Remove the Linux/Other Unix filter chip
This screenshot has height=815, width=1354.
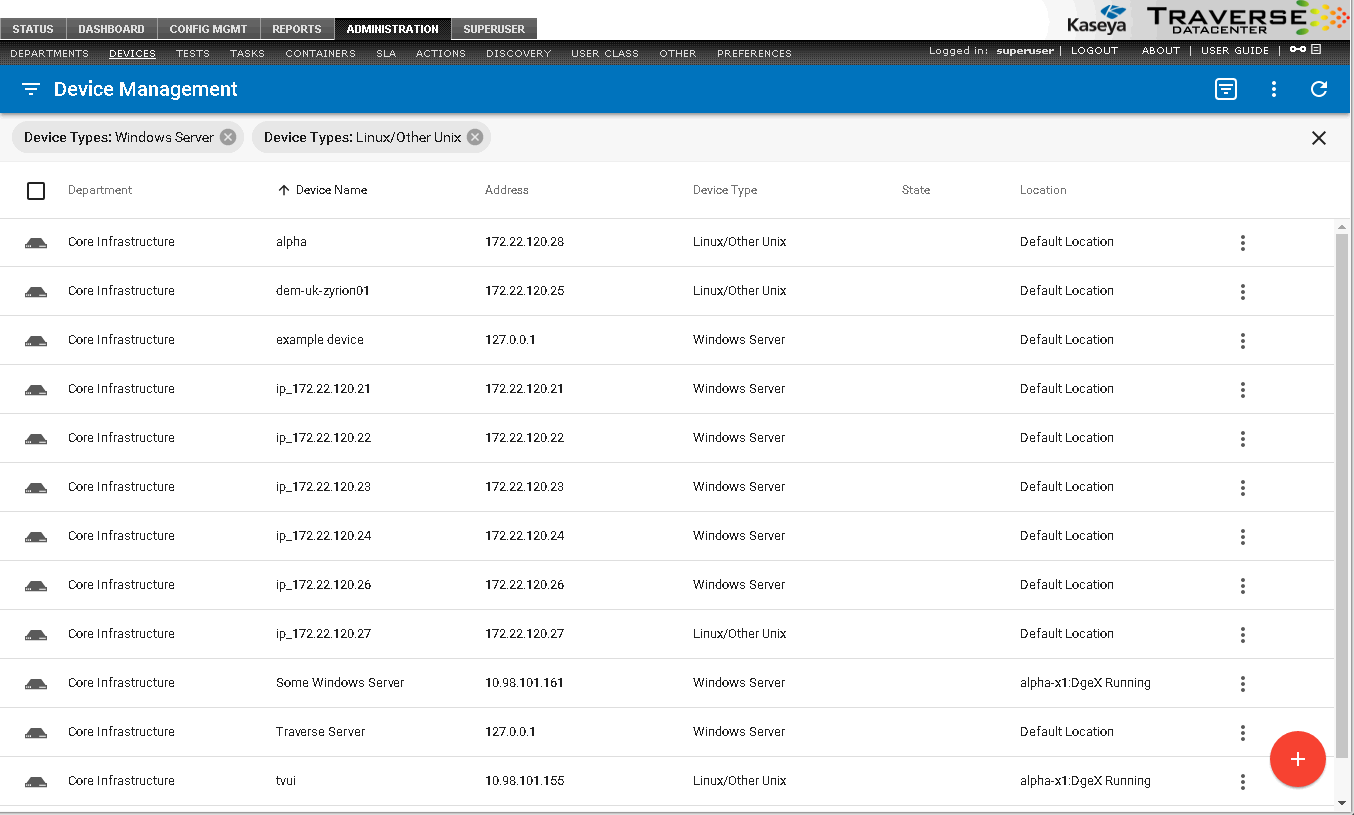click(475, 137)
